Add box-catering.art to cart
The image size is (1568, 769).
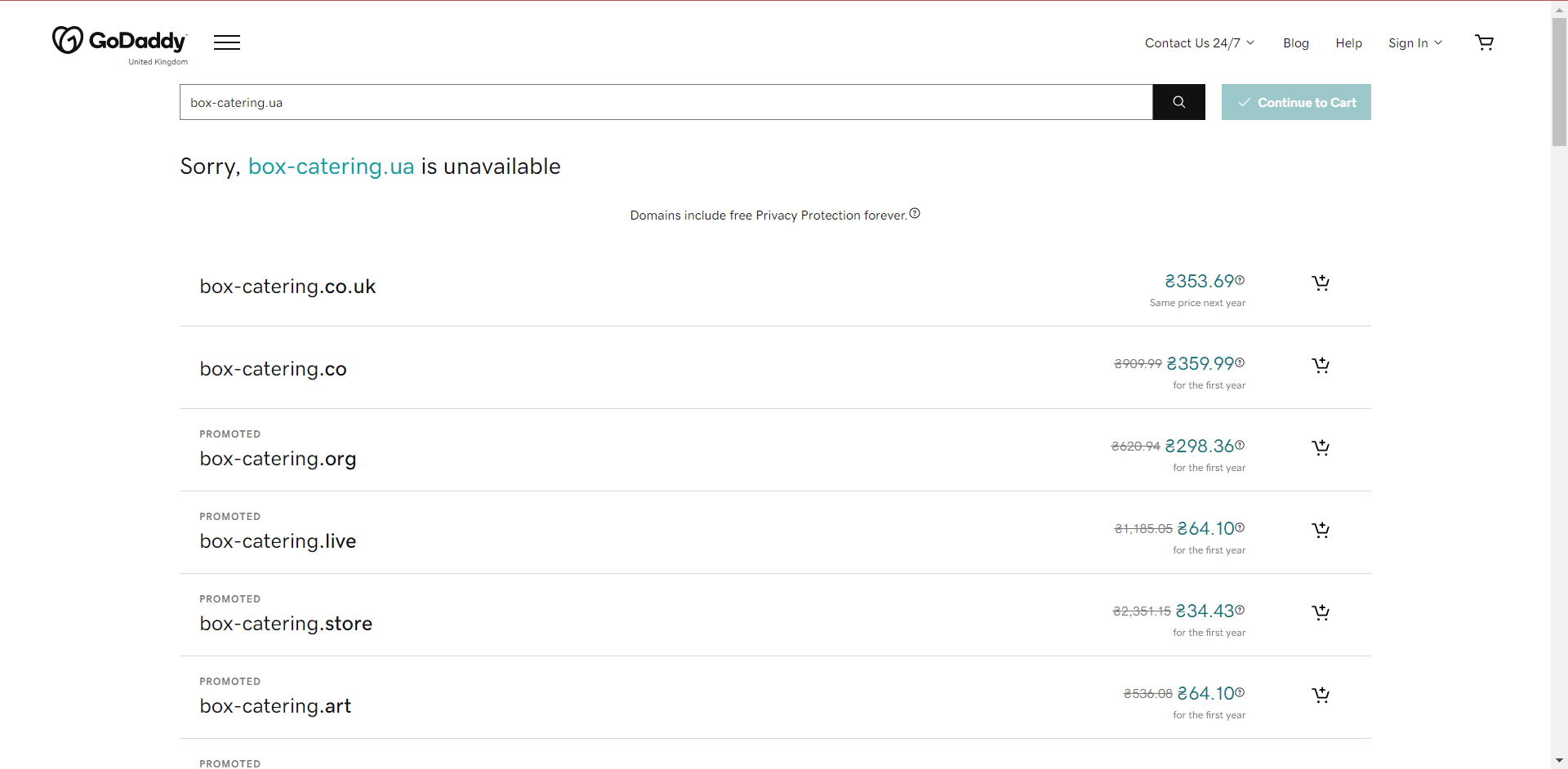pos(1321,695)
